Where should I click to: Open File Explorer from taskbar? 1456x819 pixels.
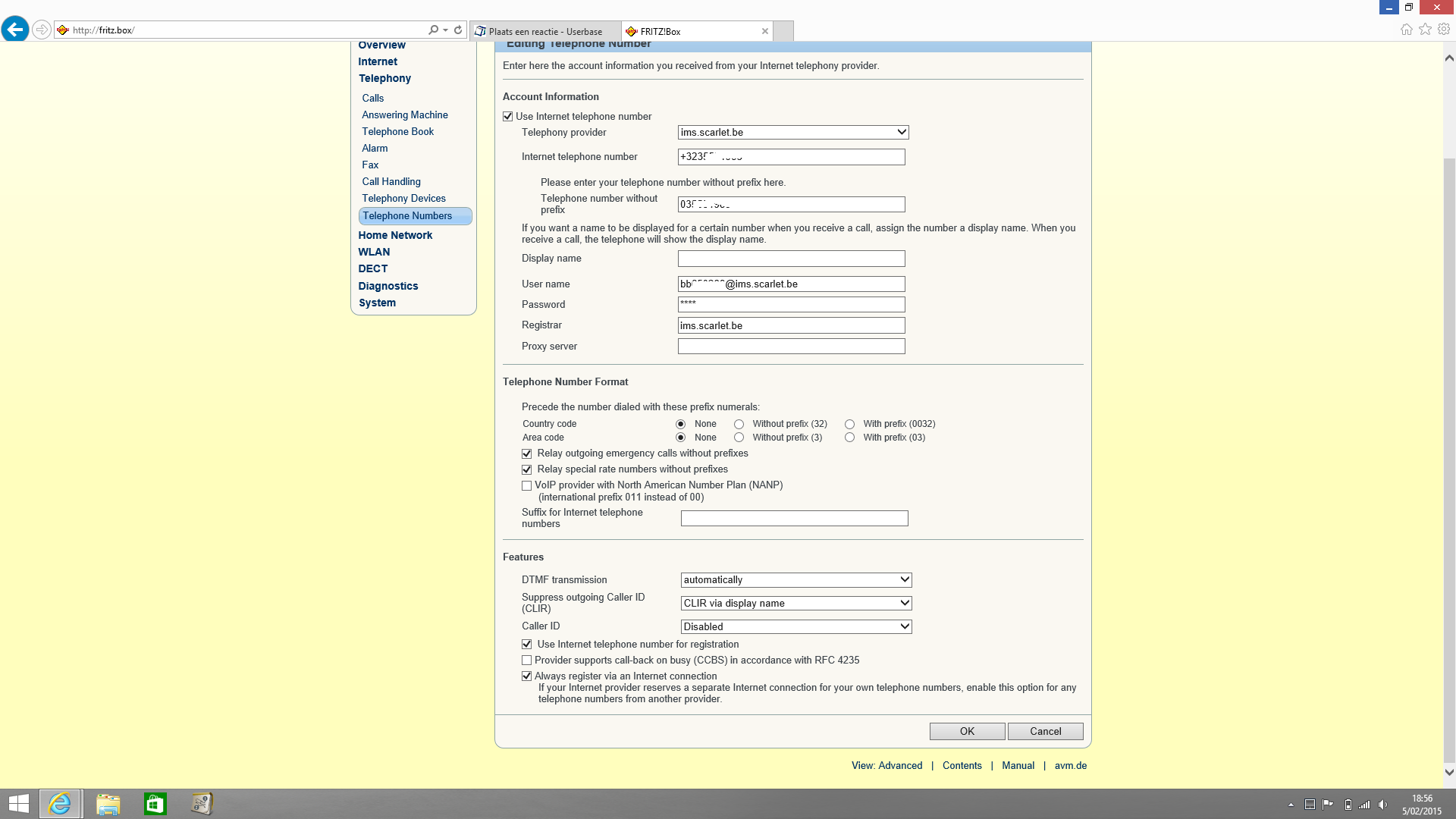108,804
